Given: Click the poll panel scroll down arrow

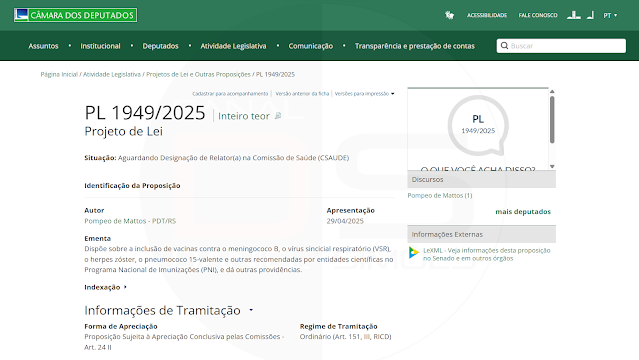Looking at the screenshot, I should coord(552,166).
